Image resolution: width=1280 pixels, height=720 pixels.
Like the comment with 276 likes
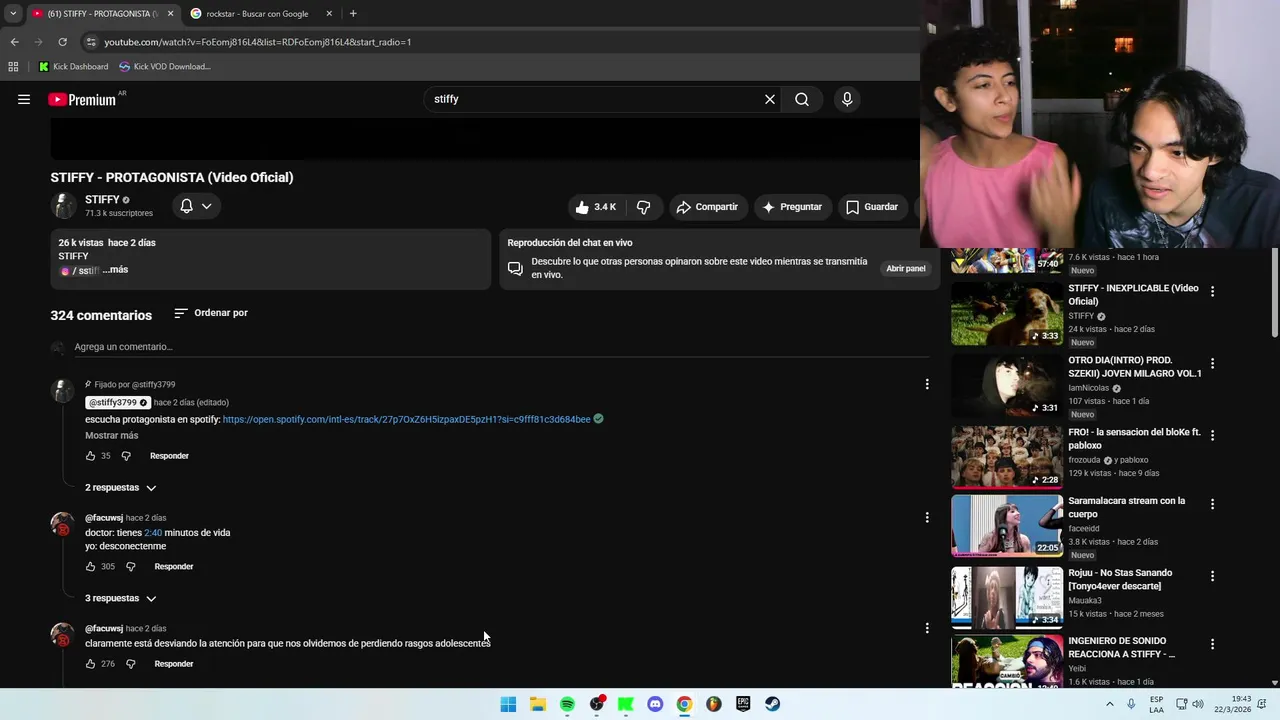91,664
